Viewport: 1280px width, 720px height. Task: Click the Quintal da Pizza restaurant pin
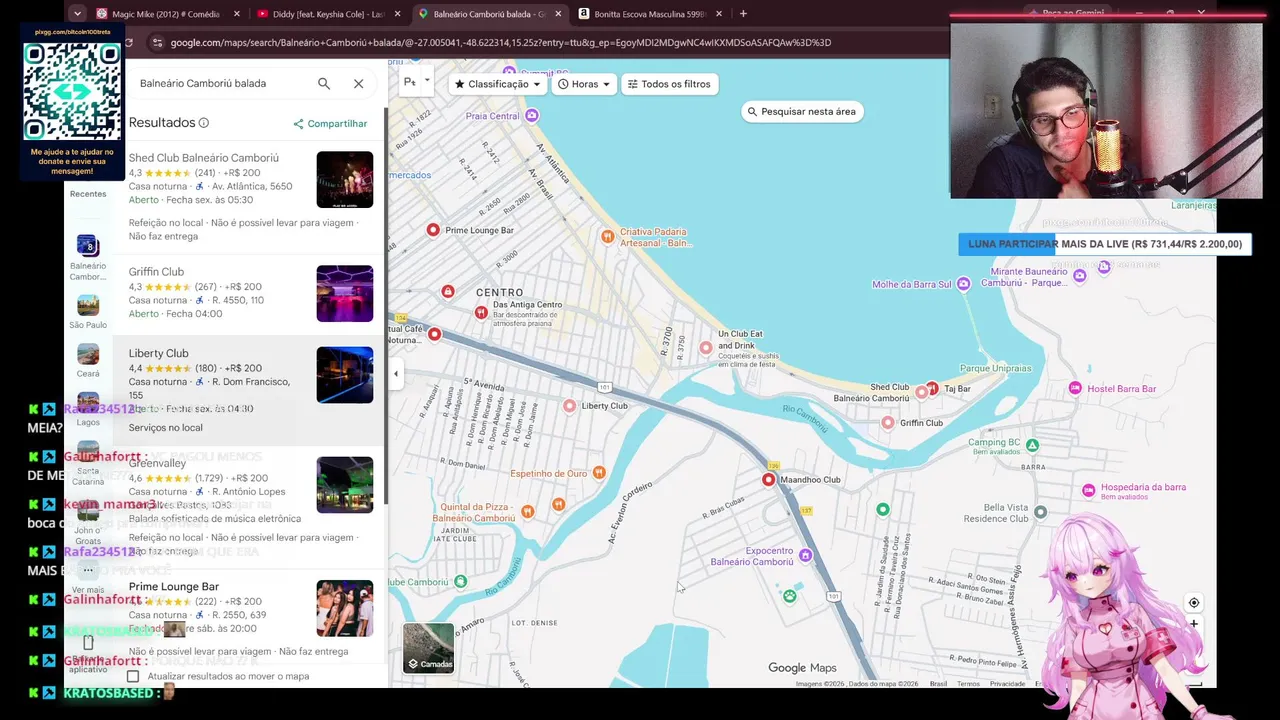[x=528, y=512]
